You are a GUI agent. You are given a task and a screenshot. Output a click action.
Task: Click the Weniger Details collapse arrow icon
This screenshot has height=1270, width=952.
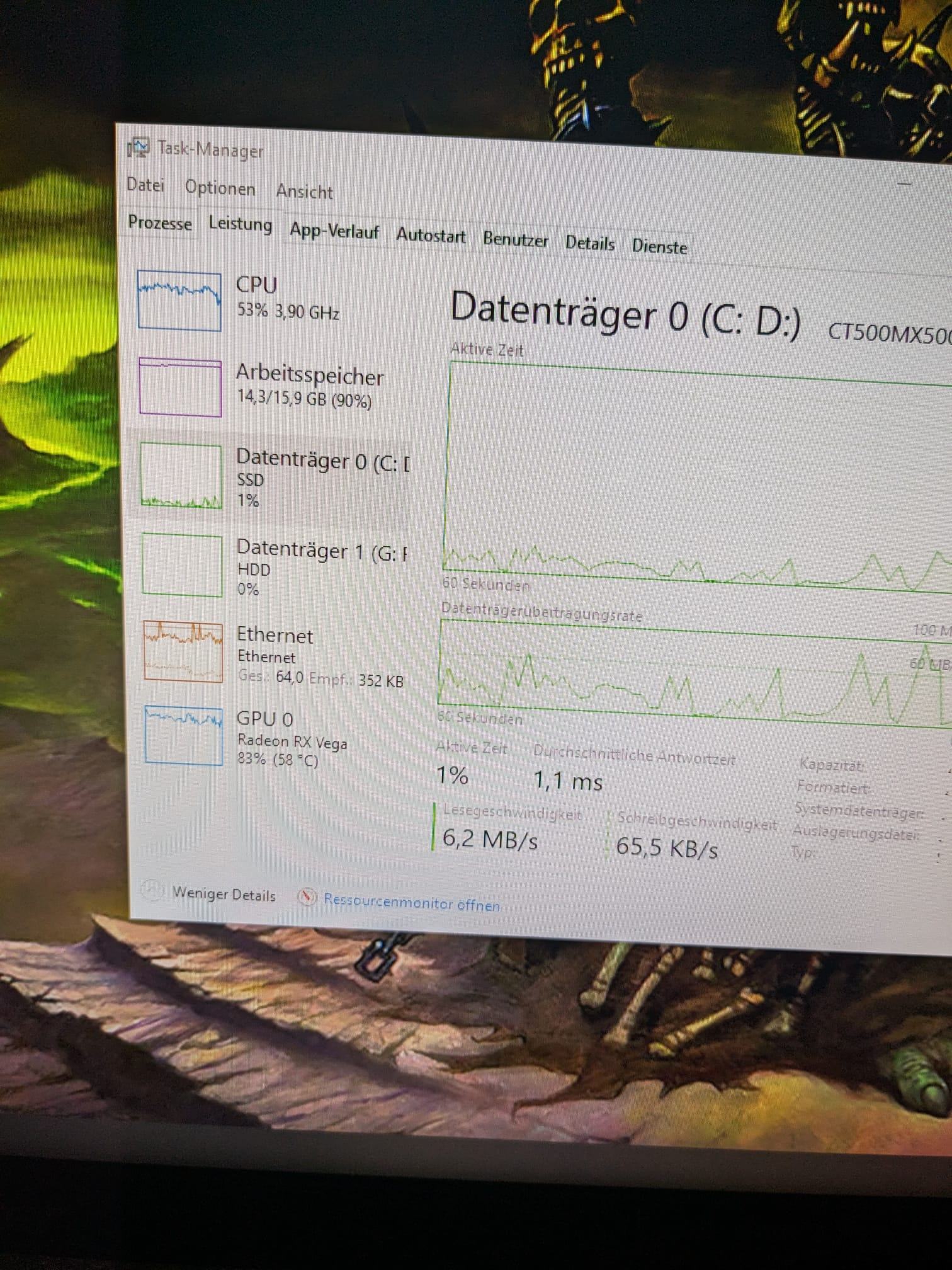click(152, 890)
